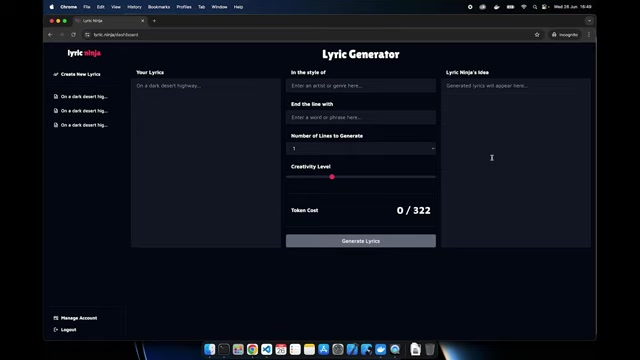Click the Logout icon in the sidebar
640x360 pixels.
point(56,330)
